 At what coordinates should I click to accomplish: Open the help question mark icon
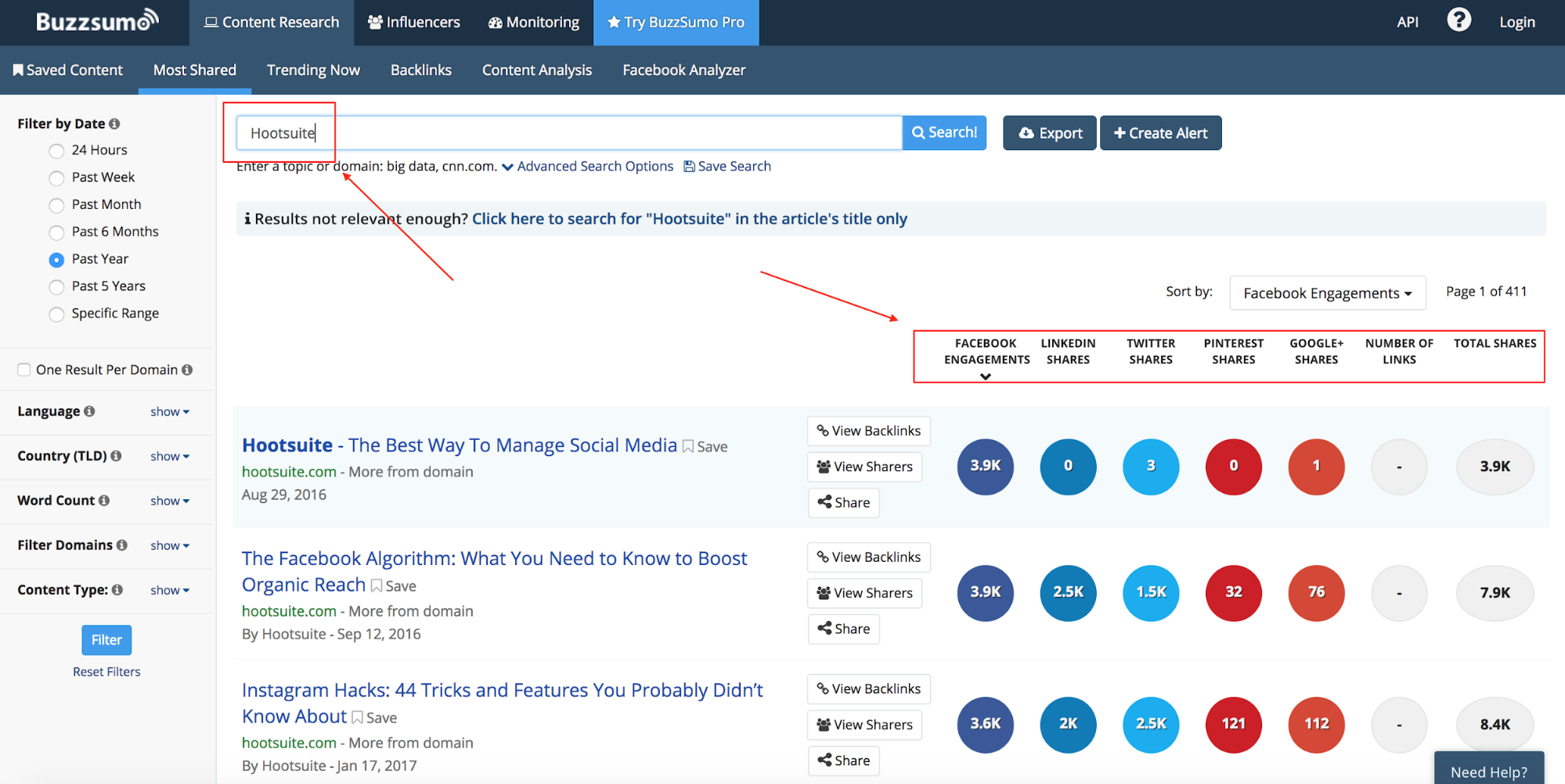click(x=1459, y=20)
